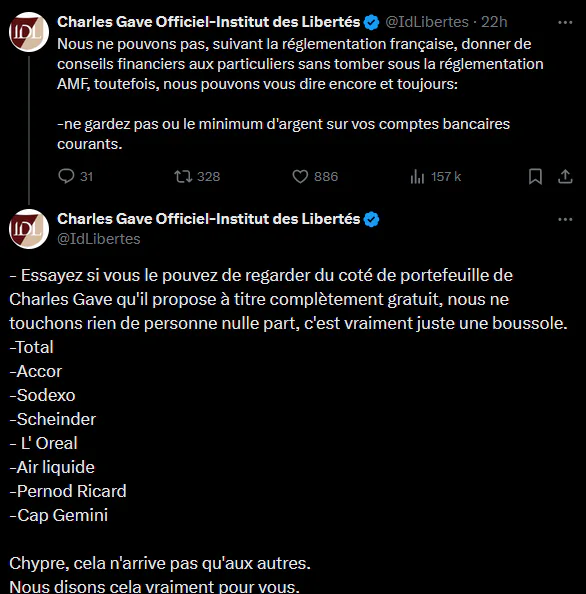Click the IDL avatar on second tweet

(29, 229)
